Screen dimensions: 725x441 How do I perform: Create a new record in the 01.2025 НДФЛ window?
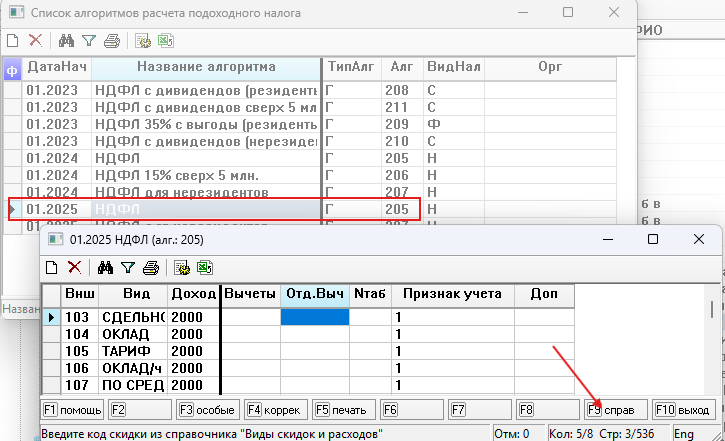pyautogui.click(x=51, y=267)
